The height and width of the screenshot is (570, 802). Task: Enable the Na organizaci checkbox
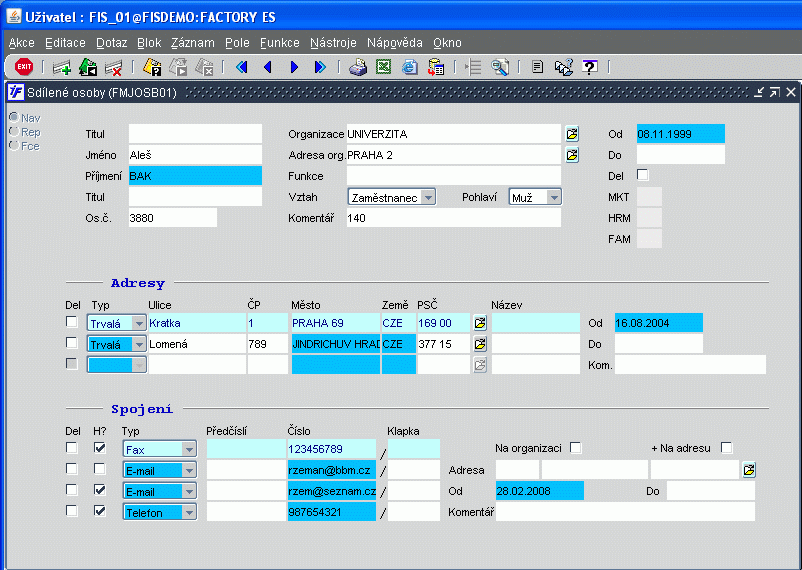[x=575, y=448]
